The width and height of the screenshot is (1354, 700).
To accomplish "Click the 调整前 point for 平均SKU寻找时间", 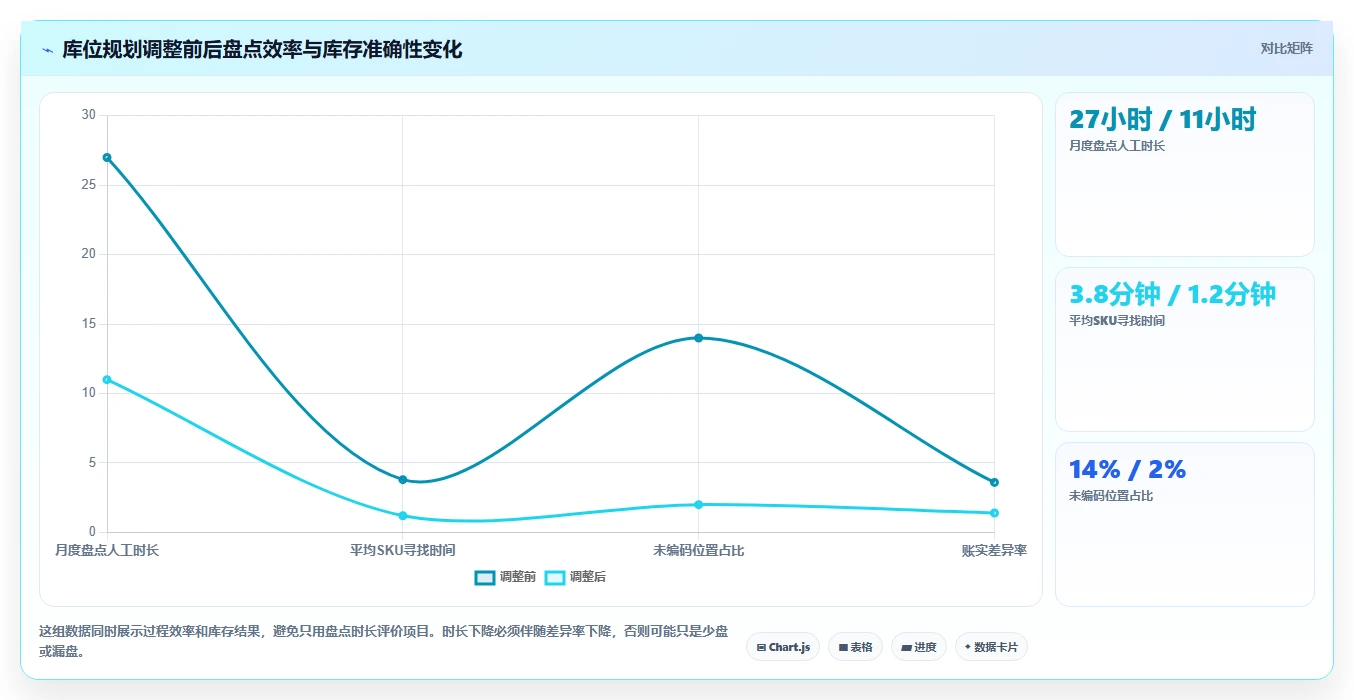I will [x=403, y=479].
